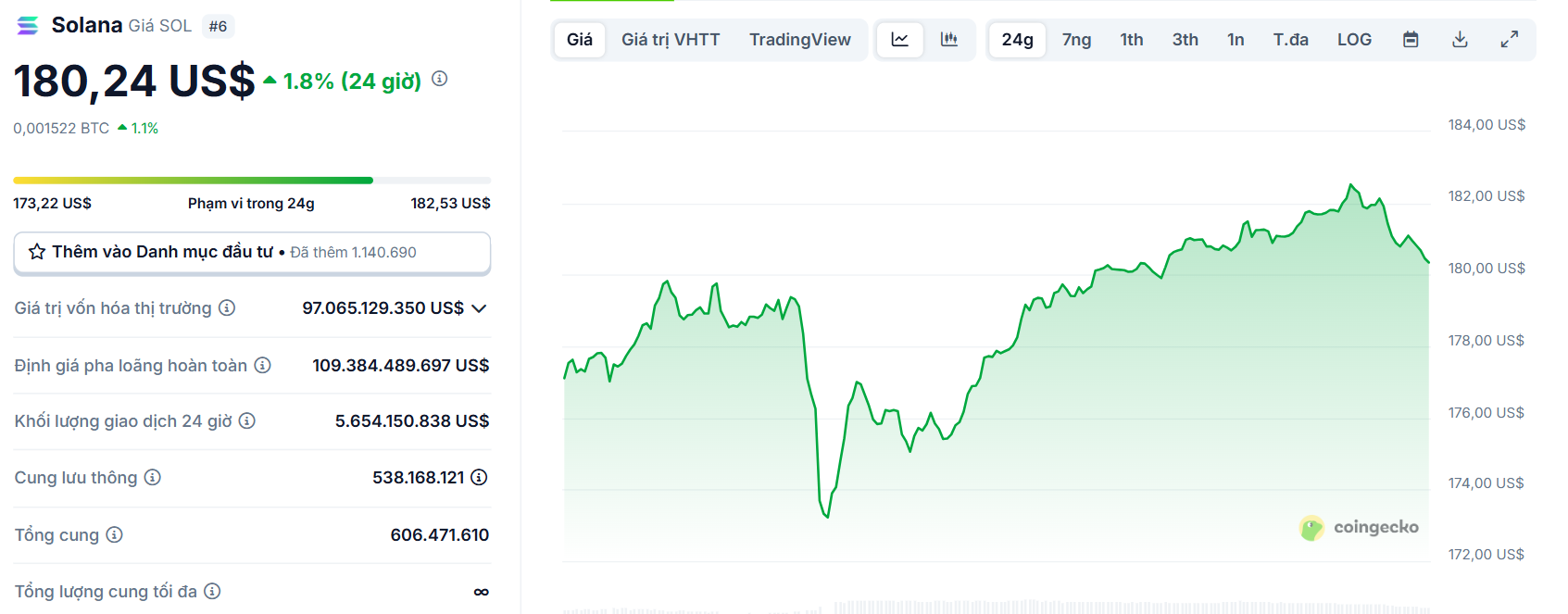This screenshot has height=614, width=1568.
Task: Select T.đa maximum time range
Action: (x=1290, y=40)
